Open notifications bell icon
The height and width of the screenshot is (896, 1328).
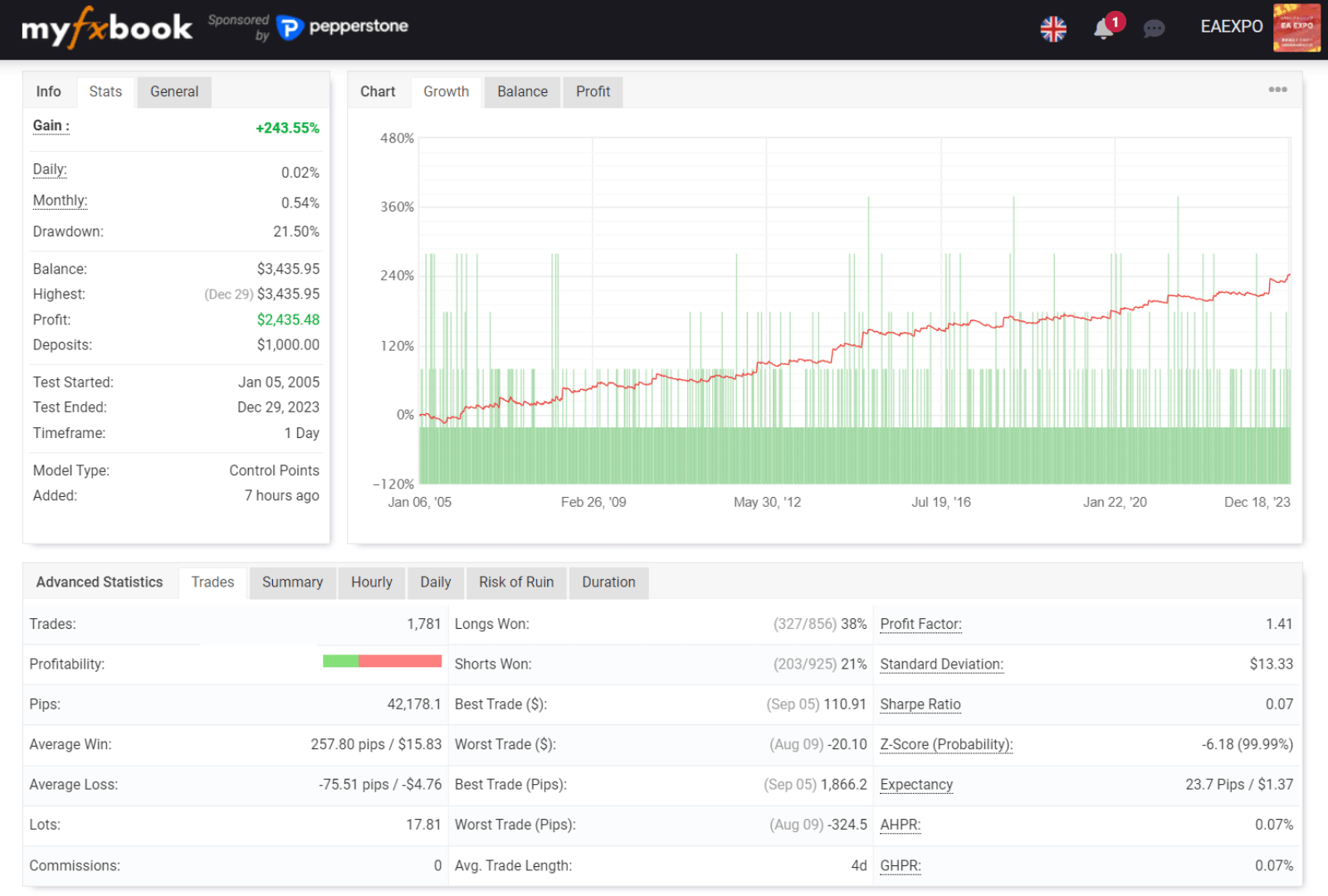tap(1104, 28)
